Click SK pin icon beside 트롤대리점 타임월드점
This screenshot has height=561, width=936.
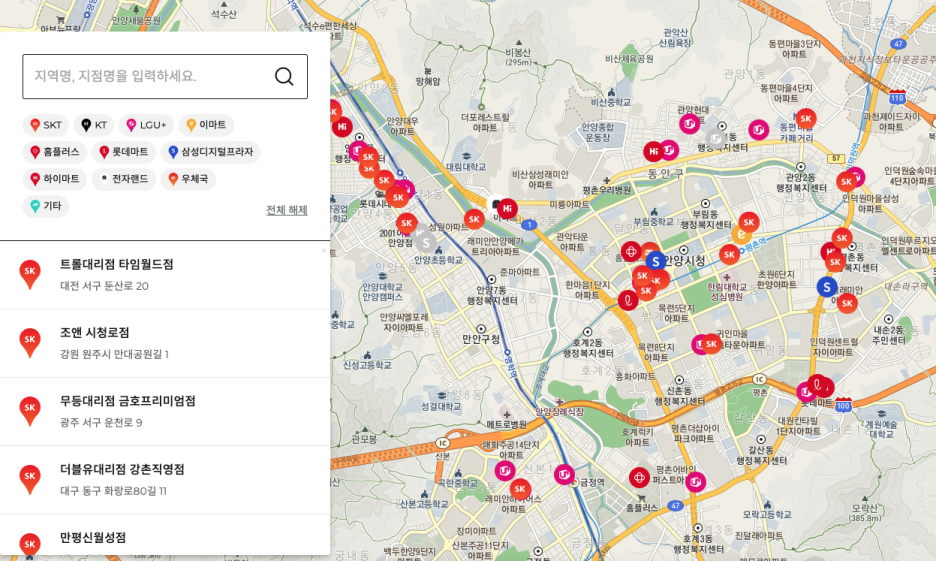point(30,274)
